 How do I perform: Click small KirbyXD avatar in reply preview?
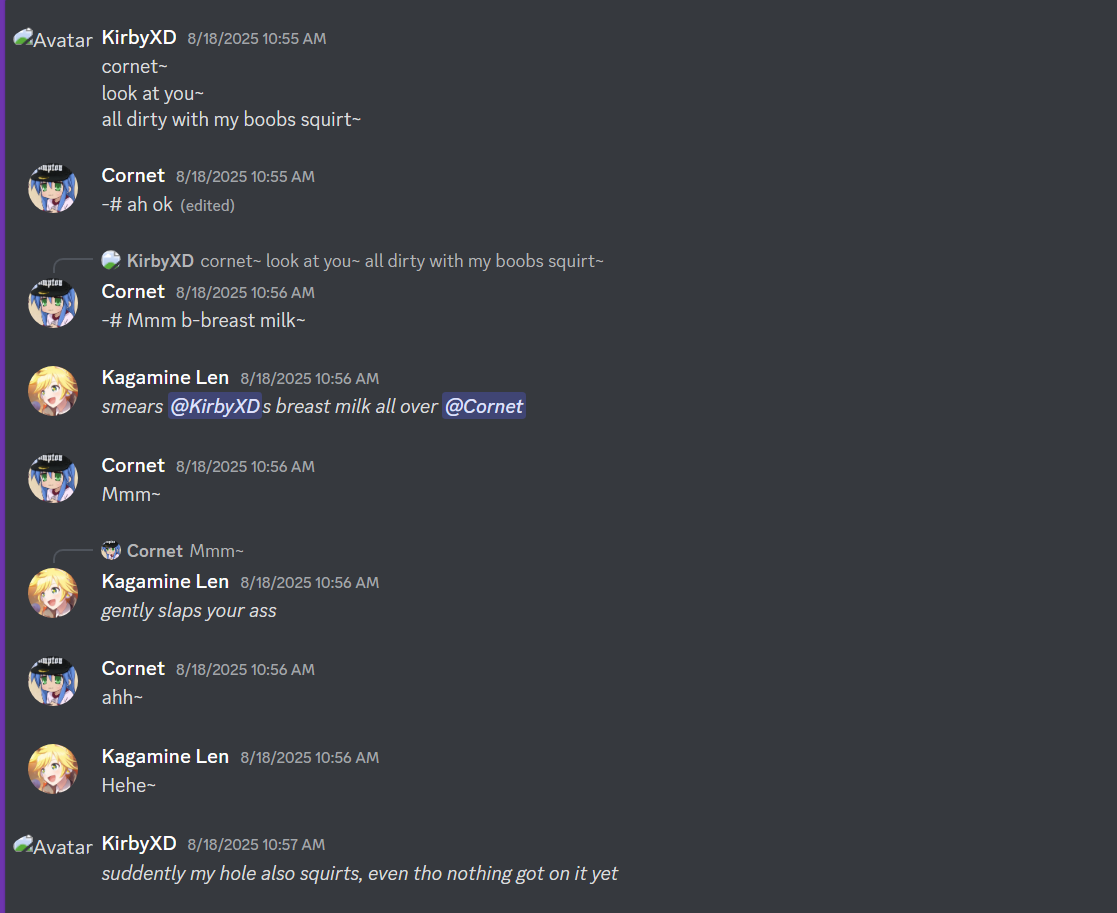[110, 261]
